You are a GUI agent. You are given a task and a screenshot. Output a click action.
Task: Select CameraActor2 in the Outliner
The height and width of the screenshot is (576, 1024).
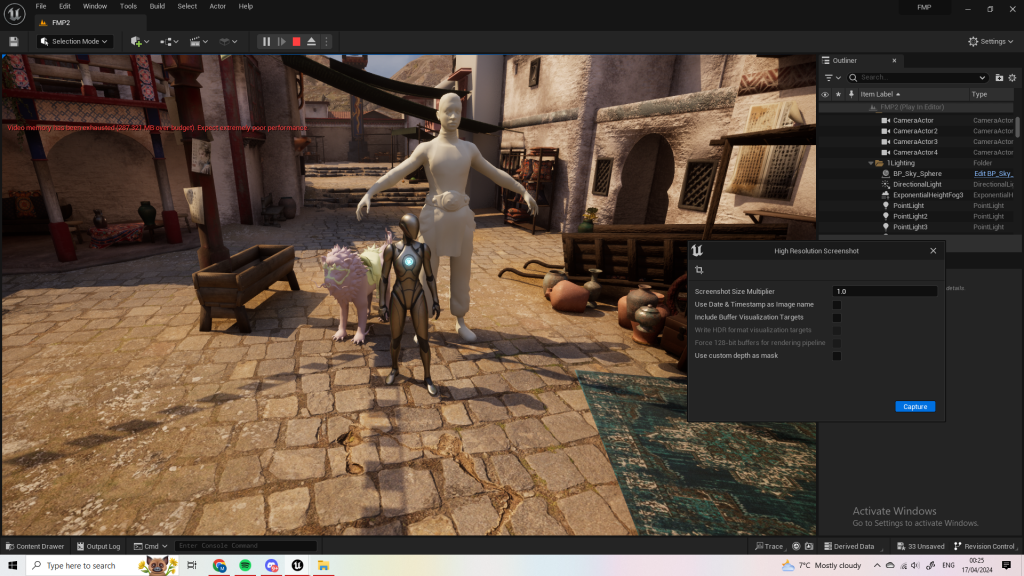[916, 131]
